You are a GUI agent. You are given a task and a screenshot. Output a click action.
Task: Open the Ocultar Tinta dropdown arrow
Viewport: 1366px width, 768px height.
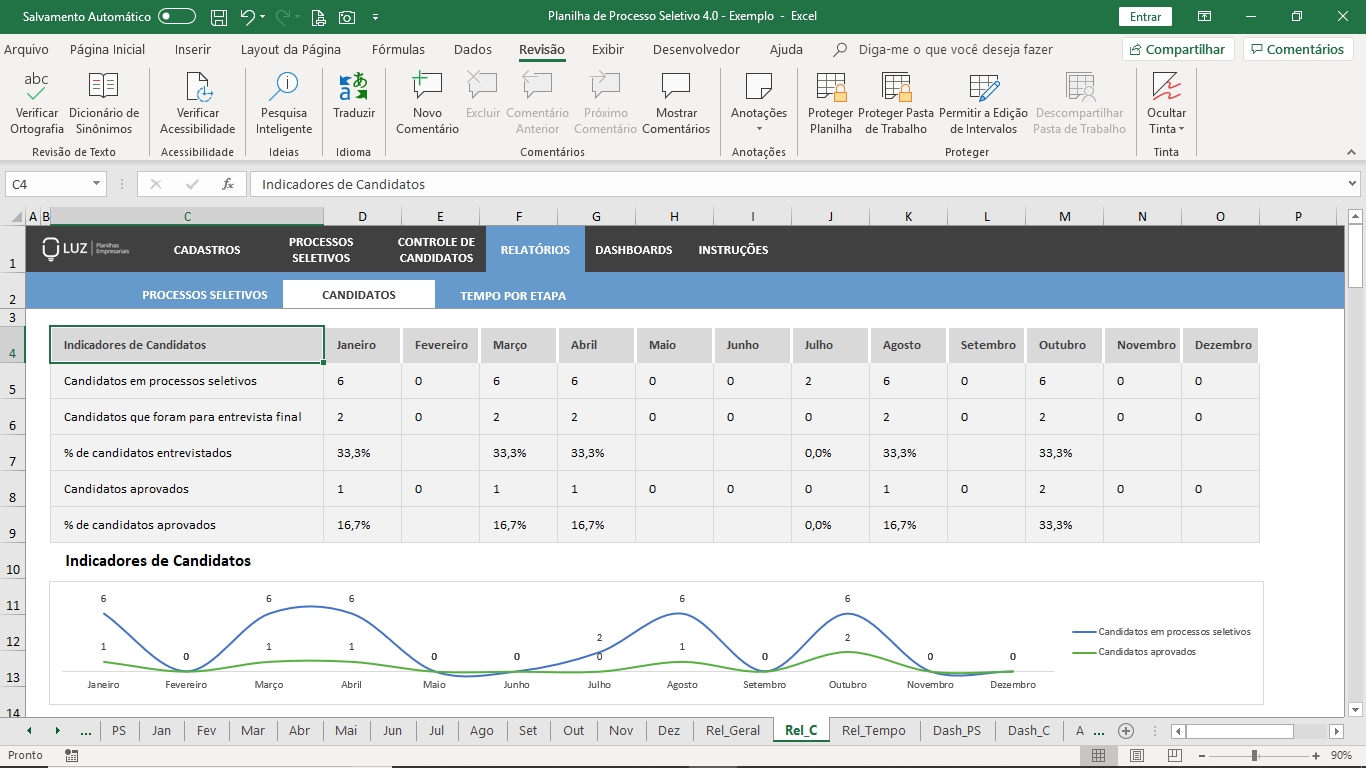[1181, 129]
